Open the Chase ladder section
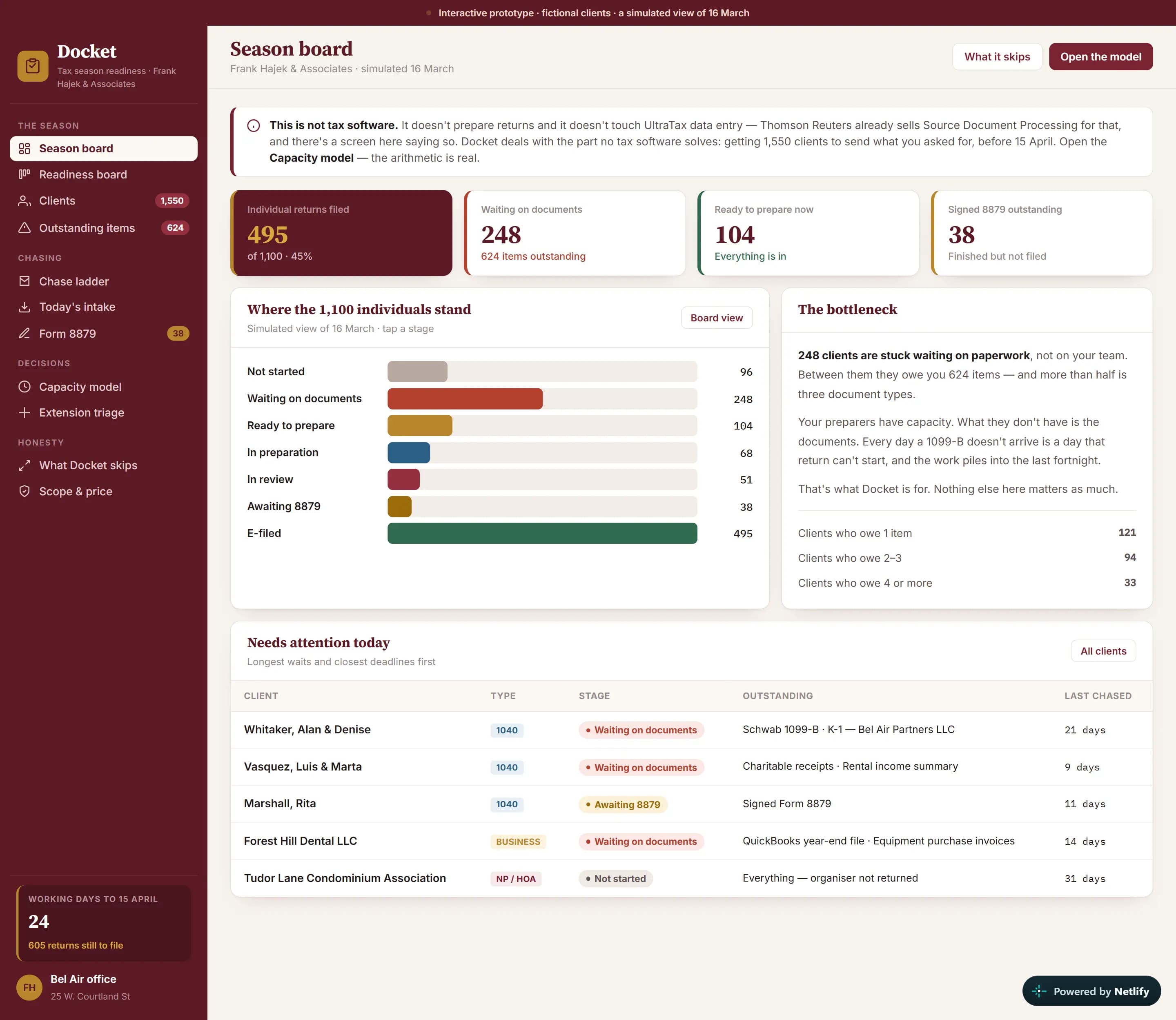Viewport: 1176px width, 1020px height. click(104, 281)
